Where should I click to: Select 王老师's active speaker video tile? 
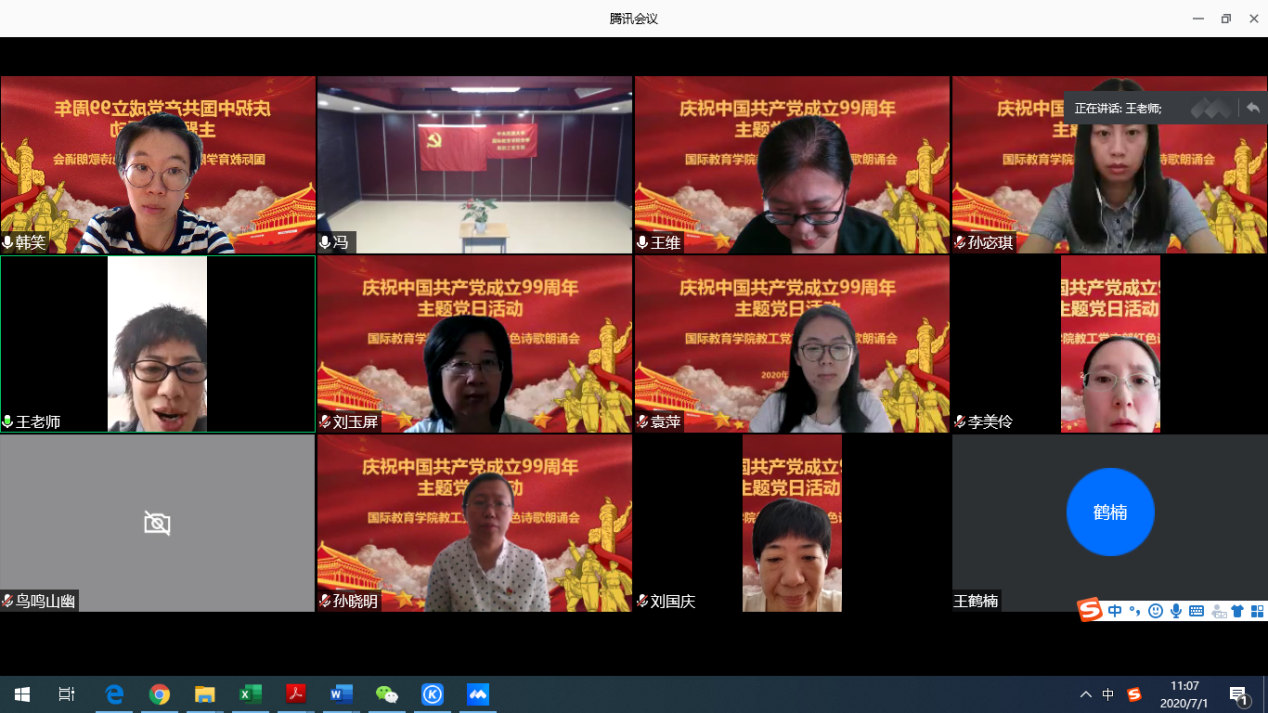157,343
